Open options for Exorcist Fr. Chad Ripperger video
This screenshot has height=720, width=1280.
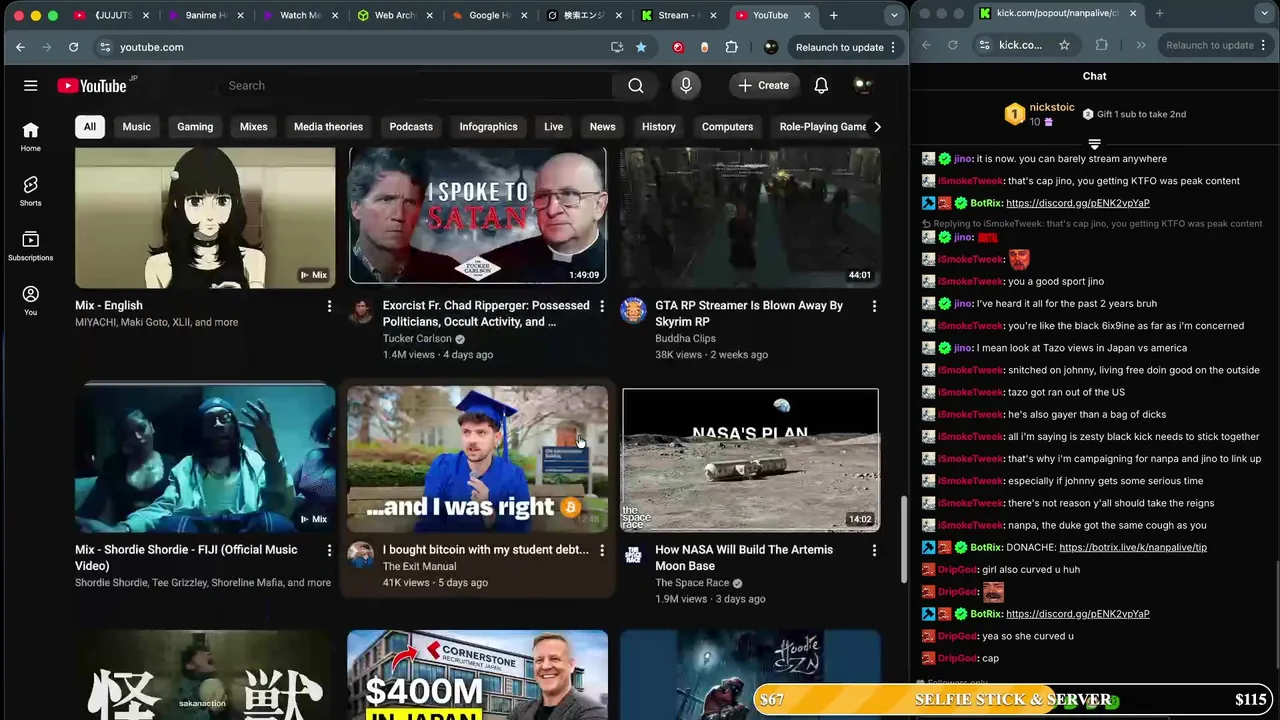[602, 306]
